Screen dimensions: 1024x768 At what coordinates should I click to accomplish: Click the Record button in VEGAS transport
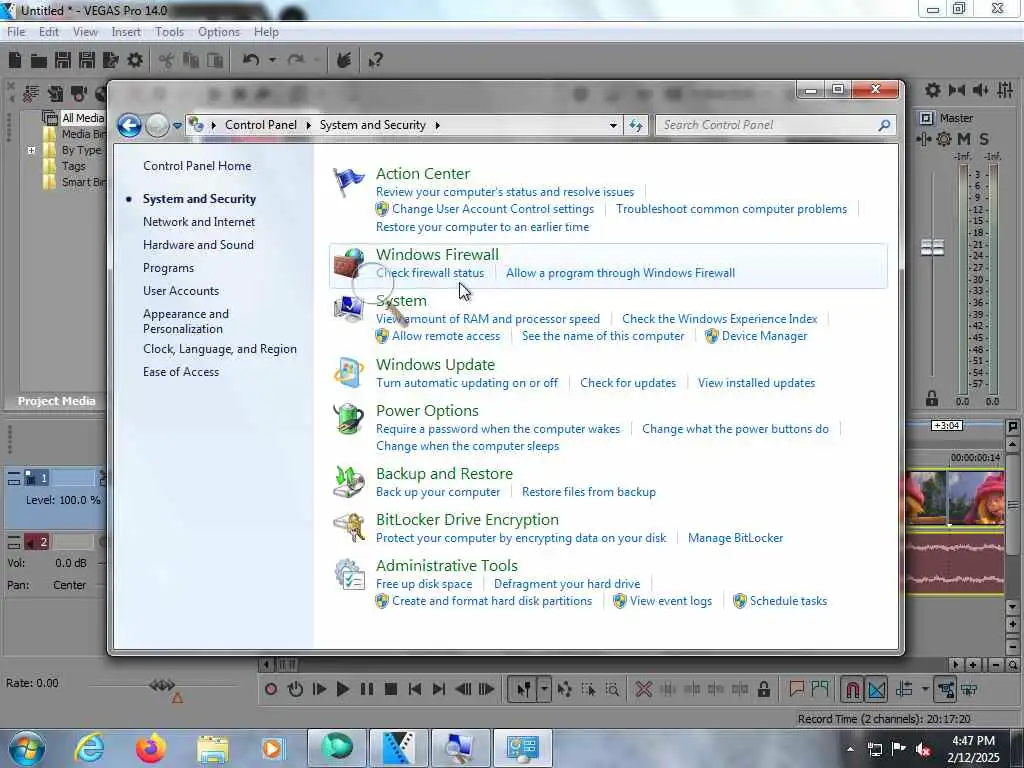click(271, 689)
